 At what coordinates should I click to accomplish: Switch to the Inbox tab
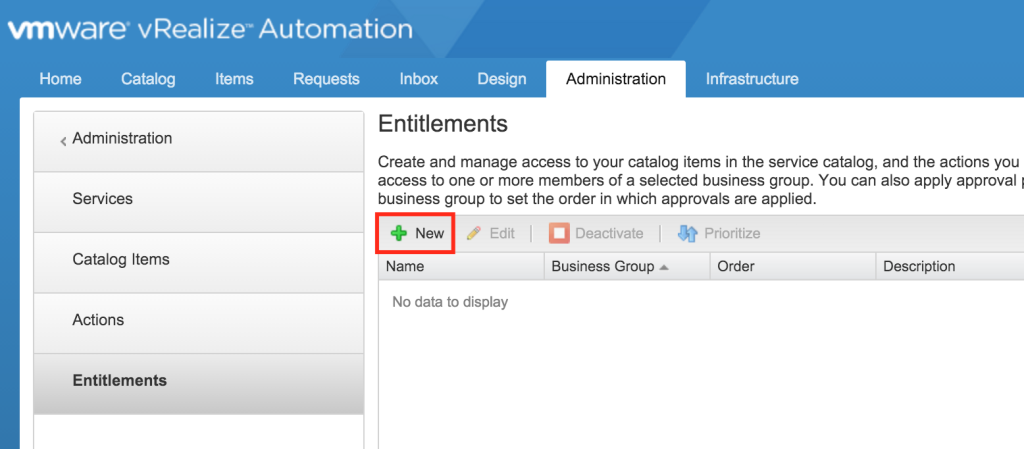coord(419,79)
